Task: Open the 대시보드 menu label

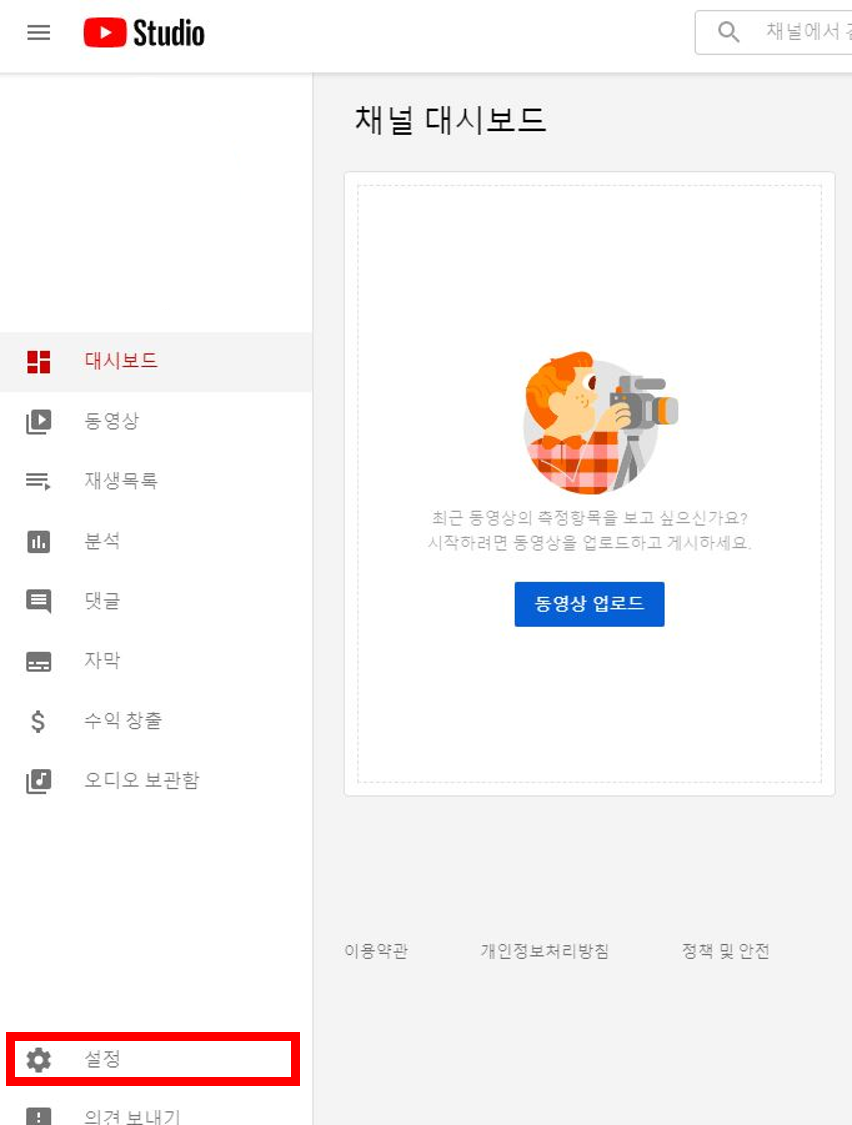Action: pos(121,360)
